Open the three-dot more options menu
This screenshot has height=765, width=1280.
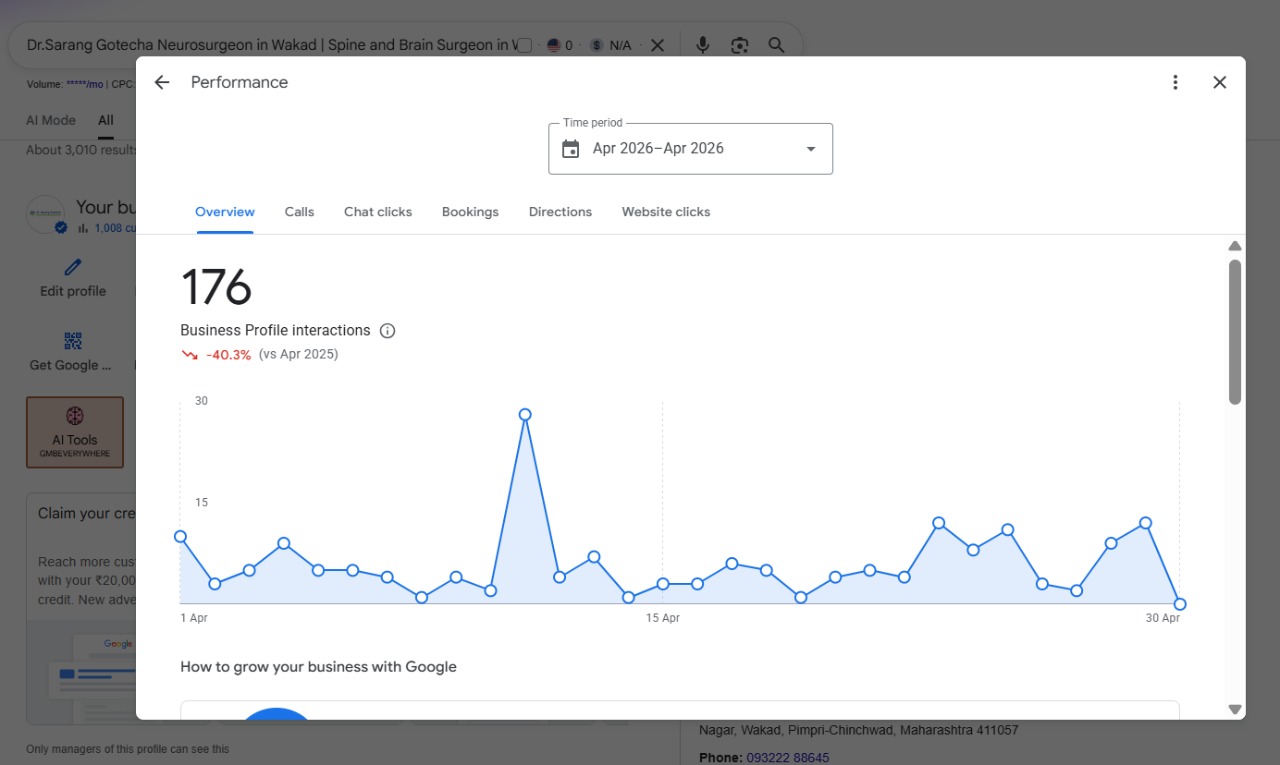click(x=1175, y=82)
